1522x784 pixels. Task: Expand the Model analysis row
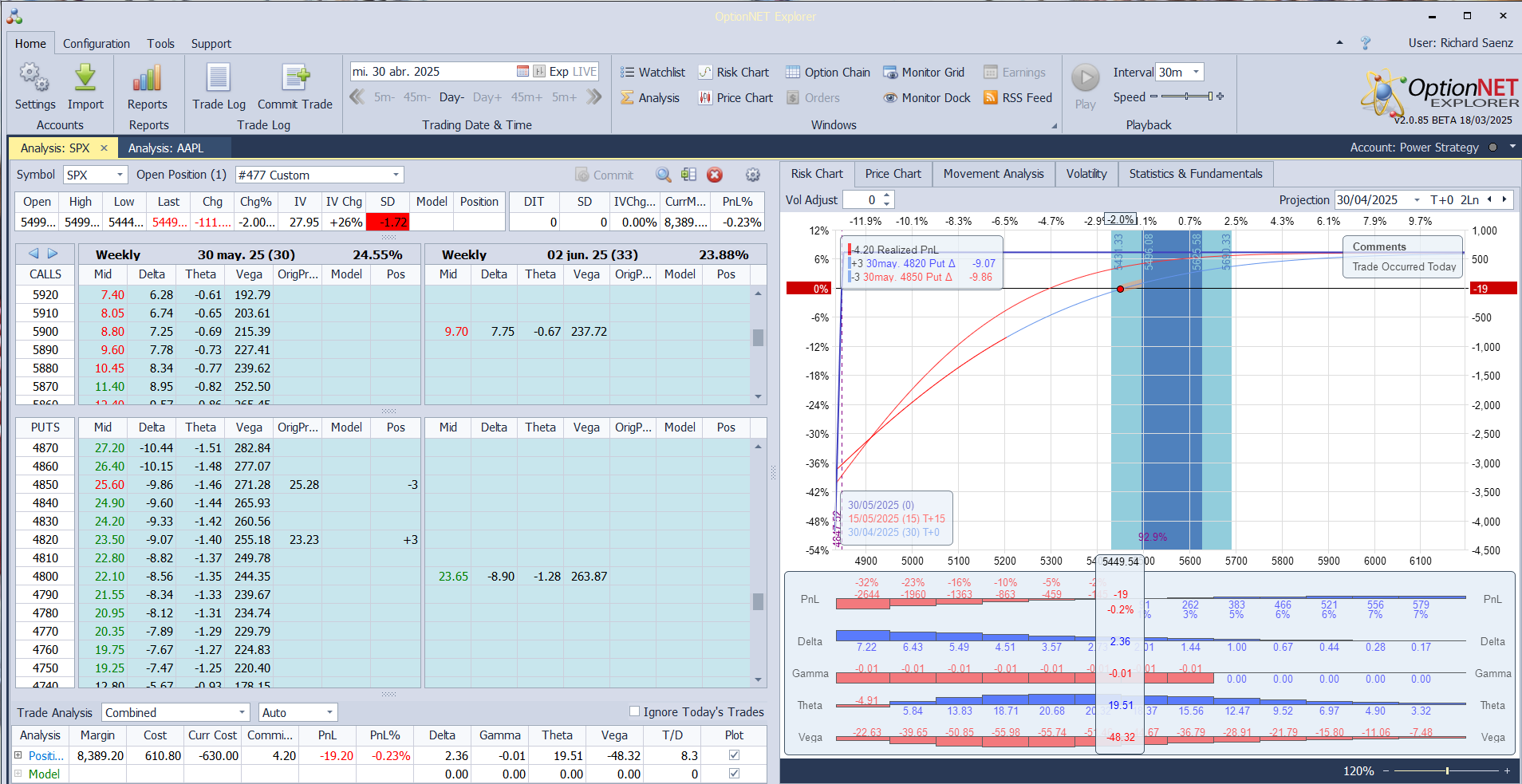(x=18, y=774)
